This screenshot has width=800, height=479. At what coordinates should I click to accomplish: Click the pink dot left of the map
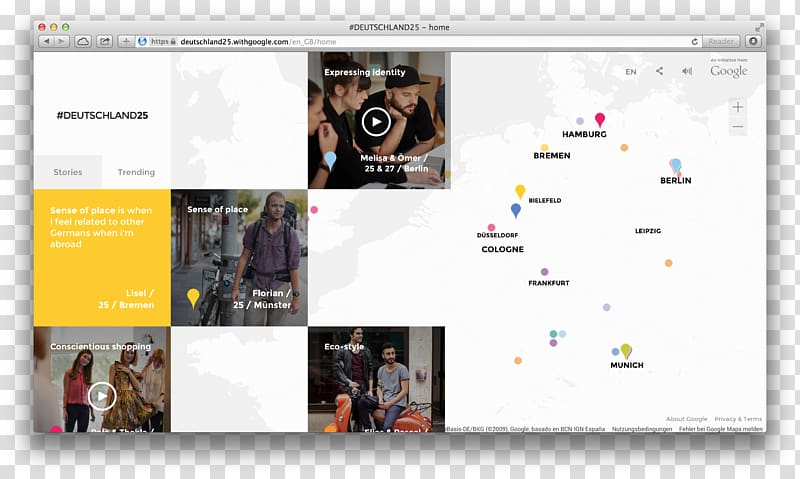click(x=314, y=210)
